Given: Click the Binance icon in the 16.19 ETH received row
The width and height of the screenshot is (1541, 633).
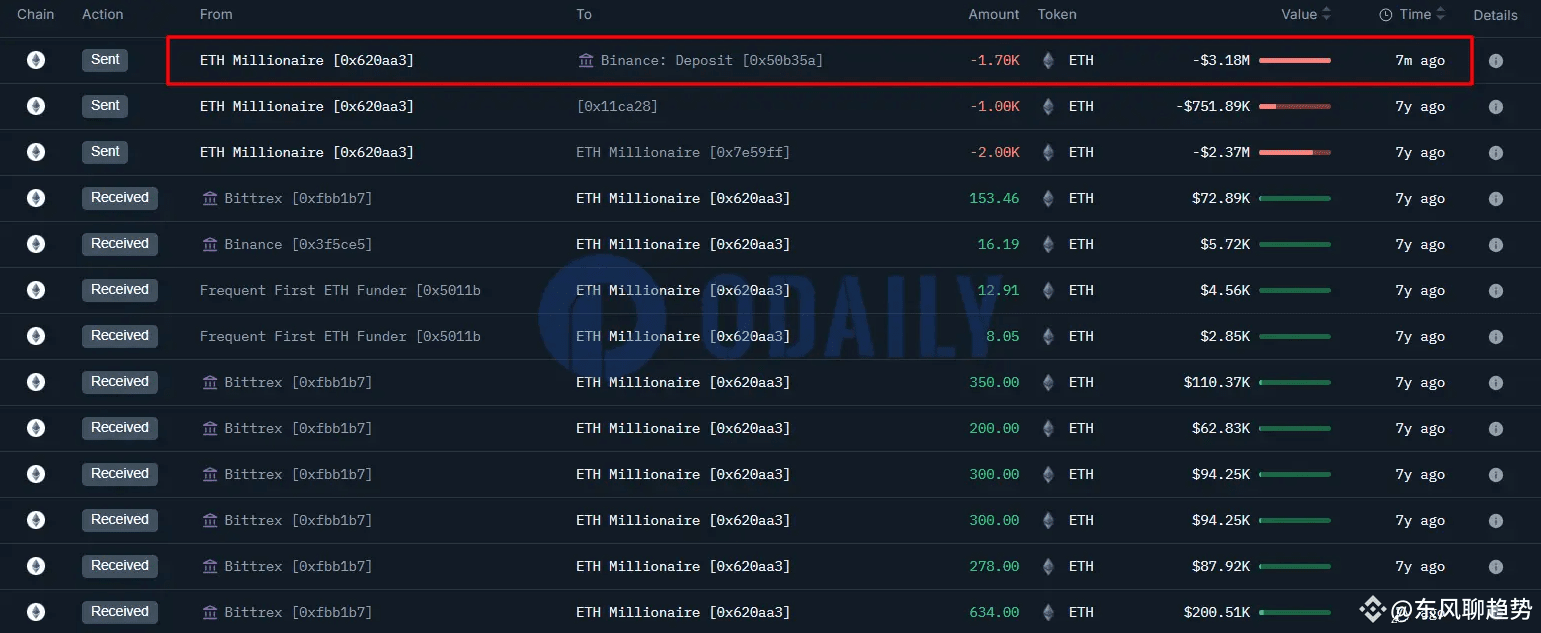Looking at the screenshot, I should pos(212,244).
